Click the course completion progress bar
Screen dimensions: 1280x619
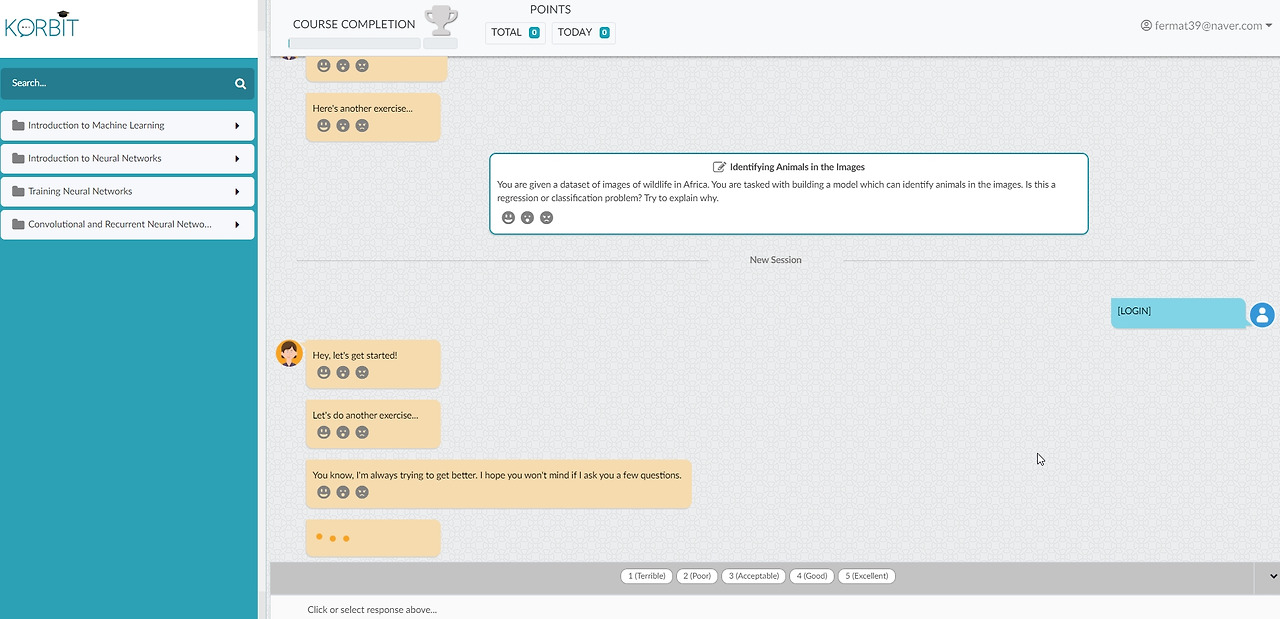354,44
